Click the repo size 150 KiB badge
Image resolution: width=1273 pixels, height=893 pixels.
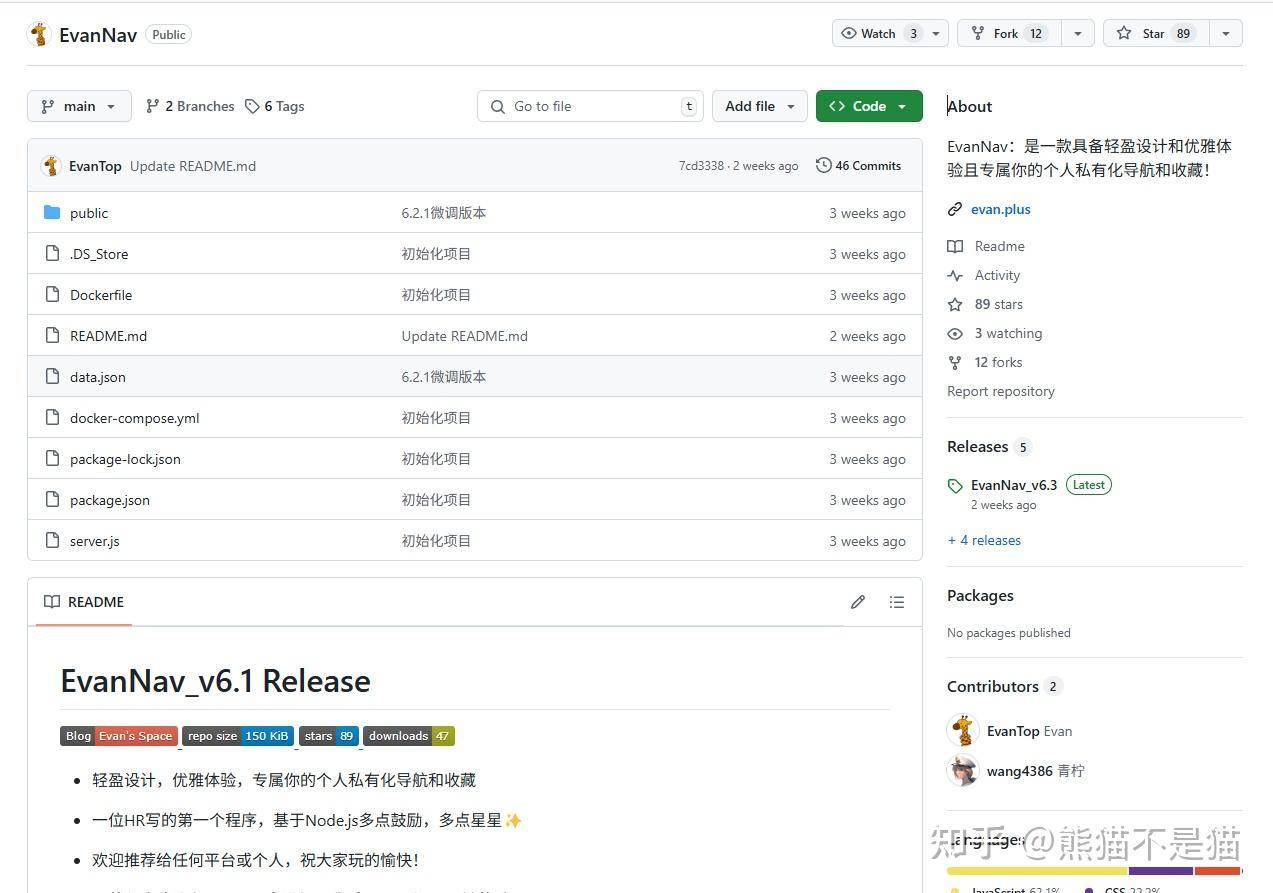(x=238, y=736)
